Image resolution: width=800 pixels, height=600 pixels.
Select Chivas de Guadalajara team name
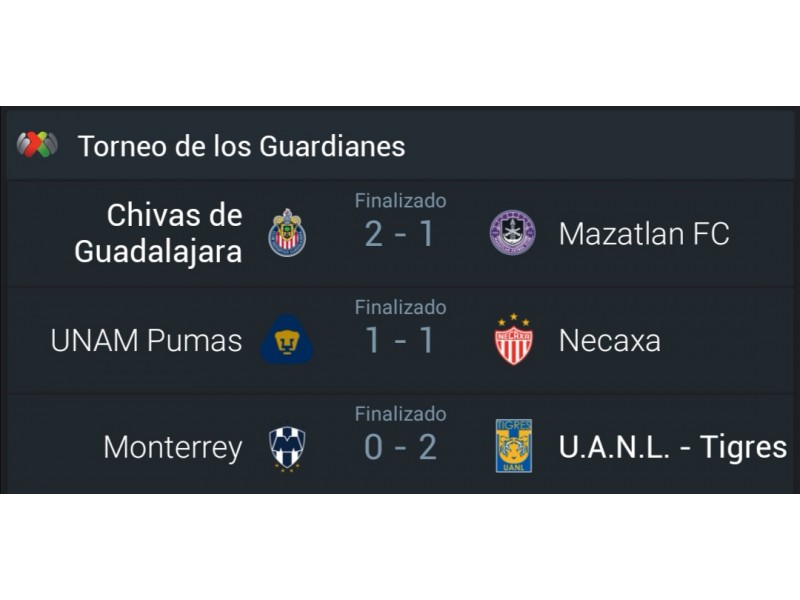(x=158, y=233)
